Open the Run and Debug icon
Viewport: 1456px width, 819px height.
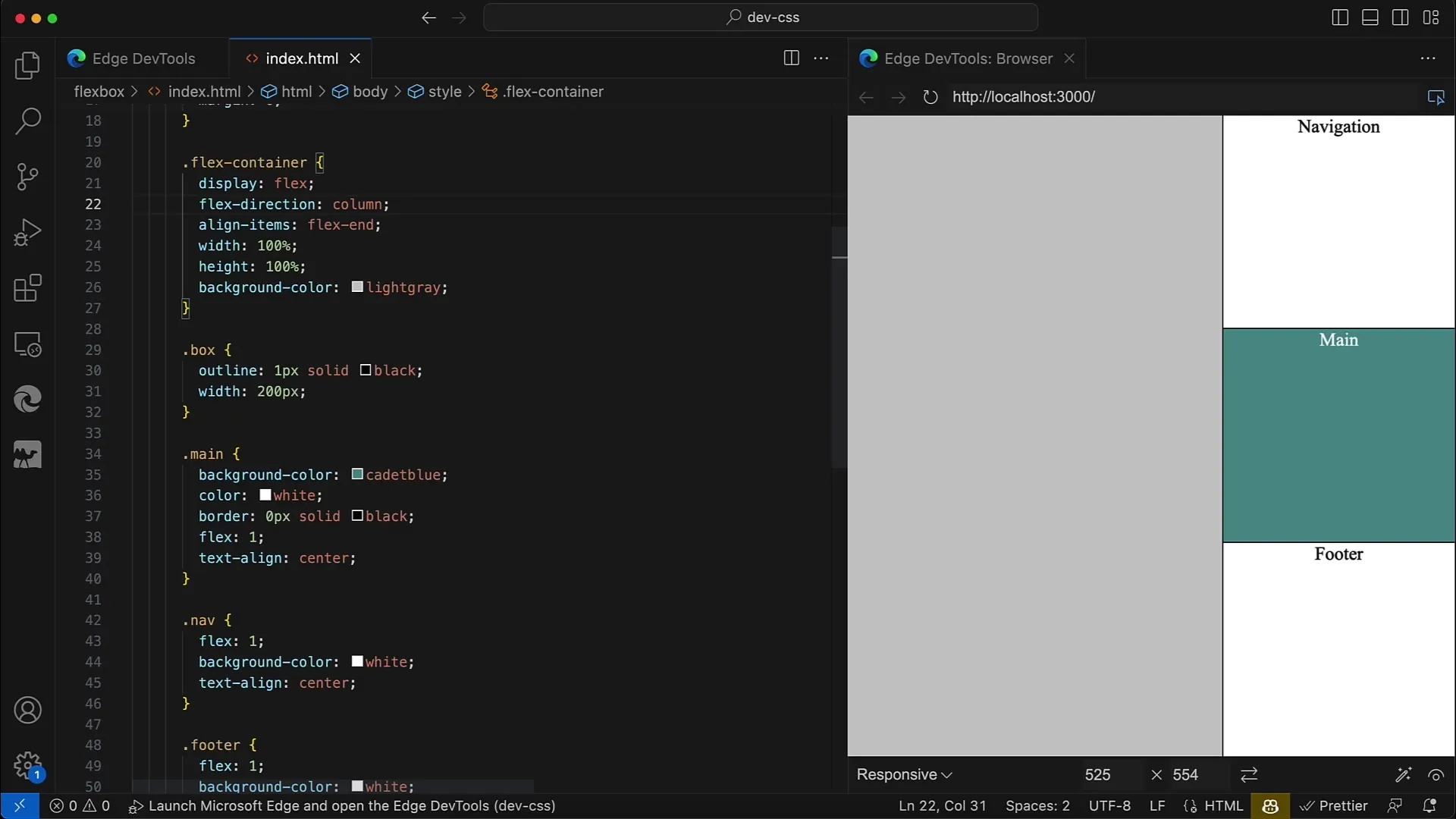click(x=27, y=231)
